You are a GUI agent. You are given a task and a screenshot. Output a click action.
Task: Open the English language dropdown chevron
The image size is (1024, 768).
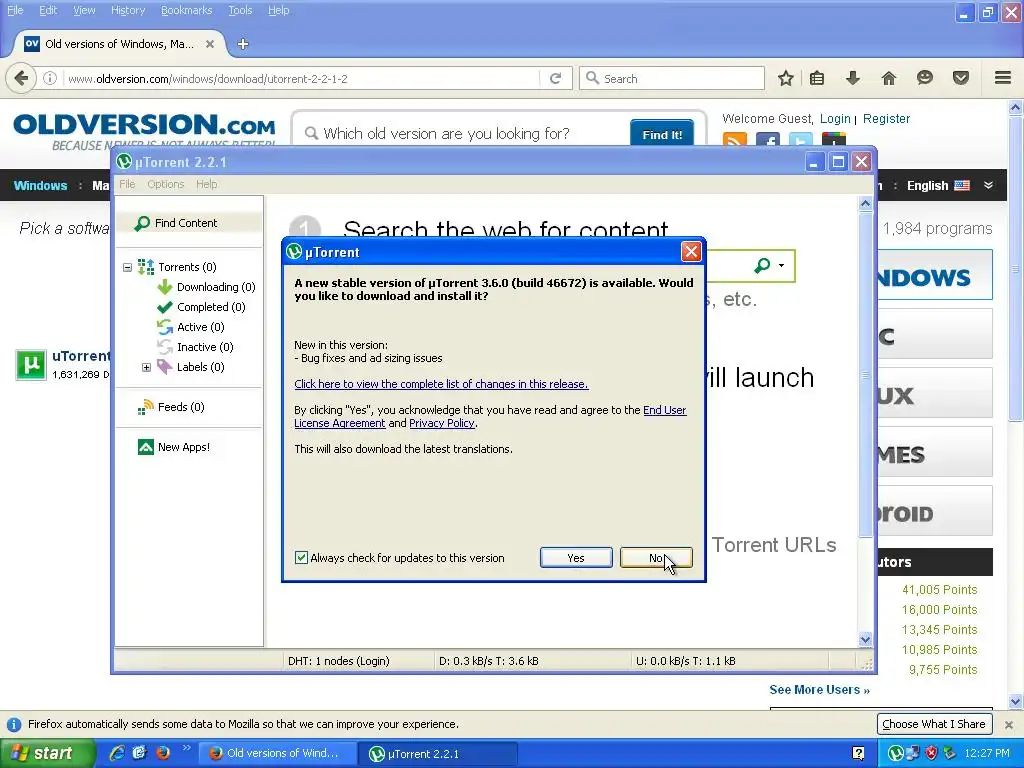(x=989, y=185)
